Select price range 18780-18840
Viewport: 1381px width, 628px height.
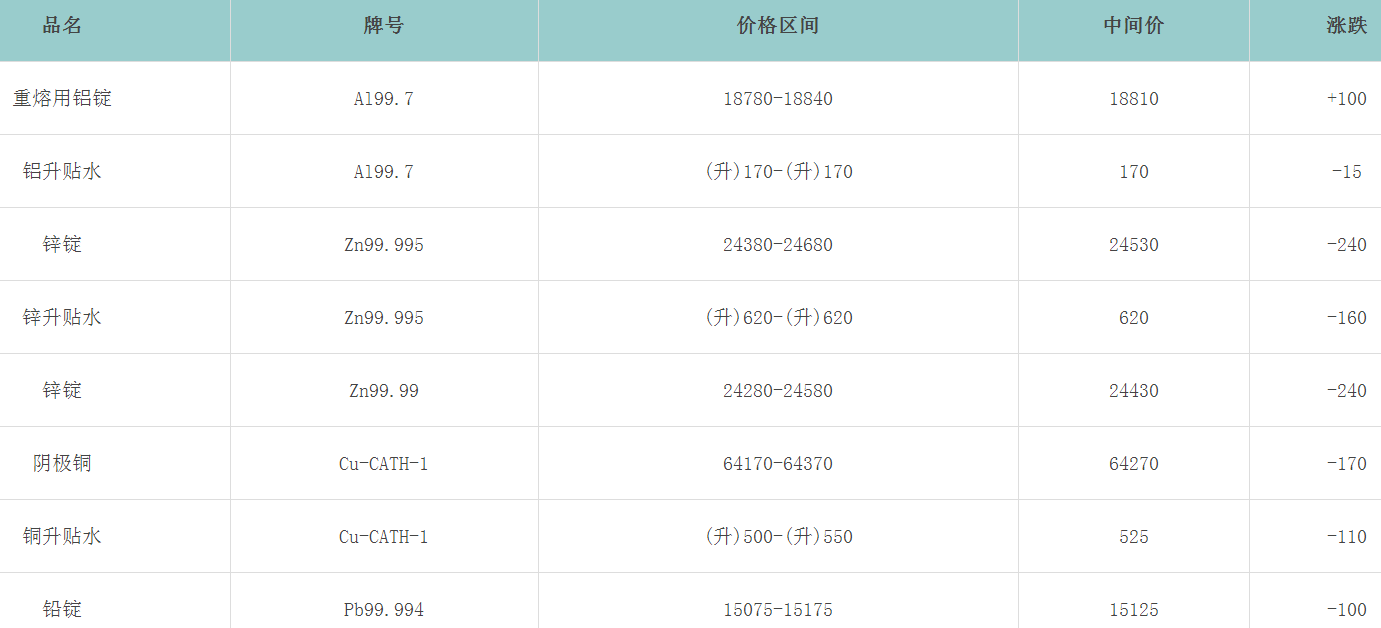click(x=778, y=99)
